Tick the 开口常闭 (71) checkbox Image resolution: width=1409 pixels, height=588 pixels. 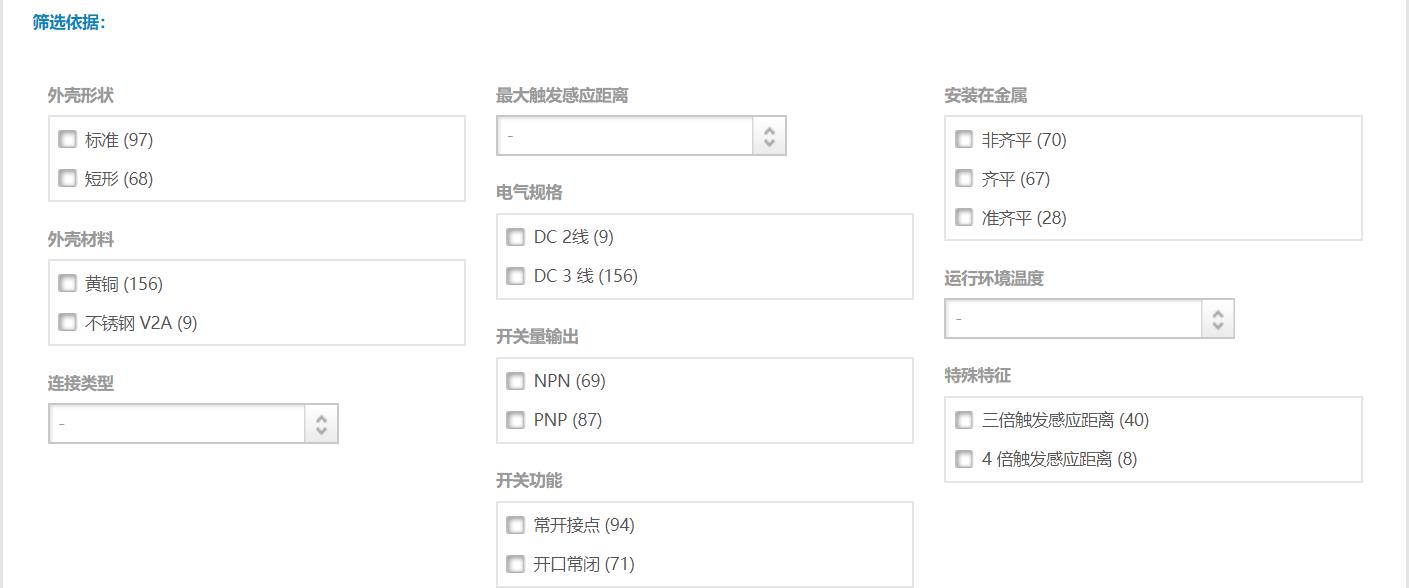[x=515, y=564]
